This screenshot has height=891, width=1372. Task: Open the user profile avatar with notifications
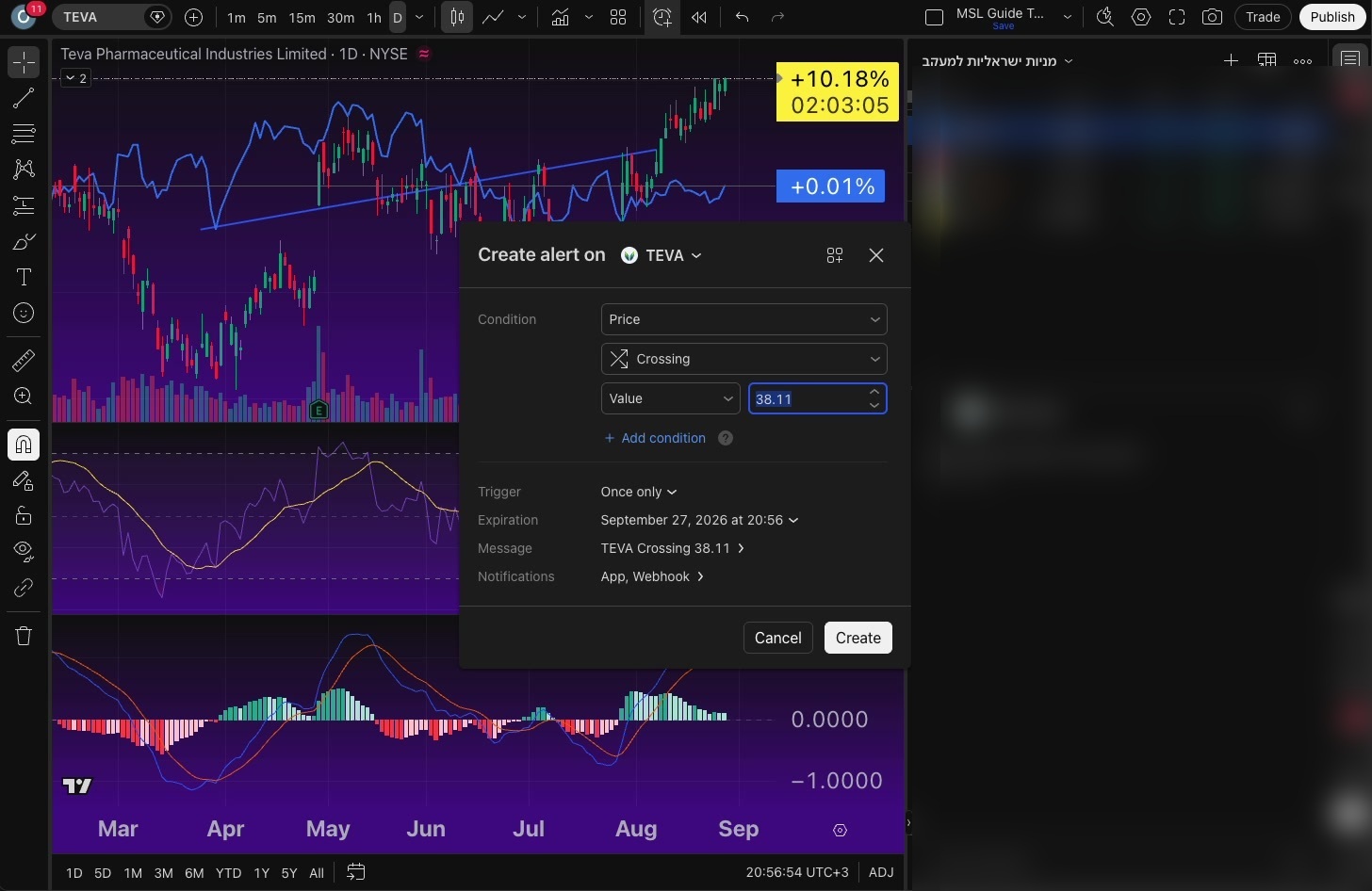click(24, 15)
